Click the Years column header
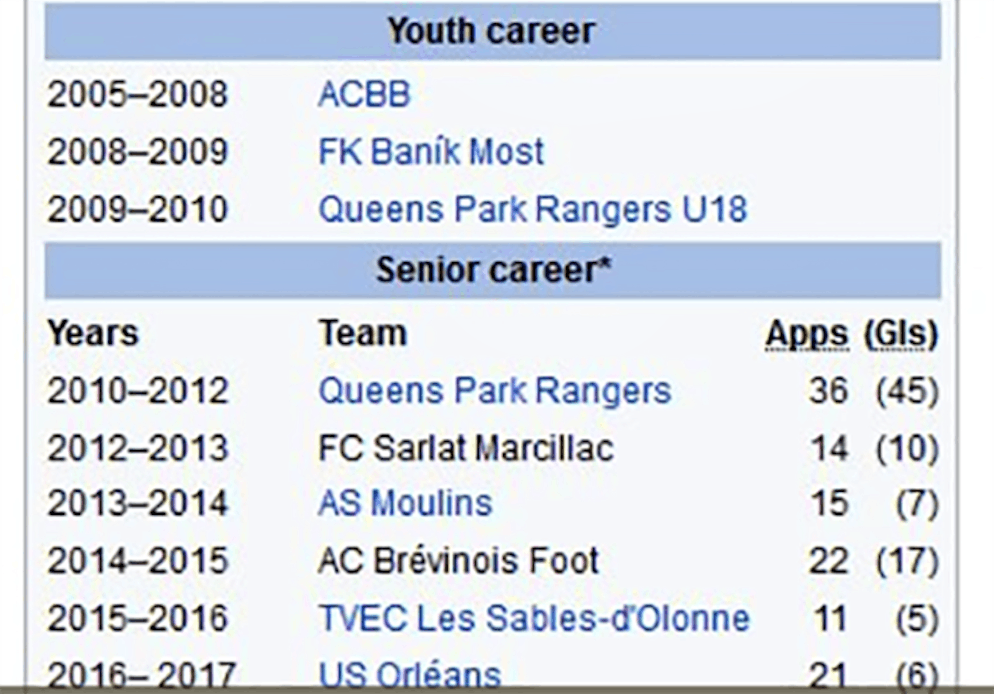The height and width of the screenshot is (694, 994). 93,333
